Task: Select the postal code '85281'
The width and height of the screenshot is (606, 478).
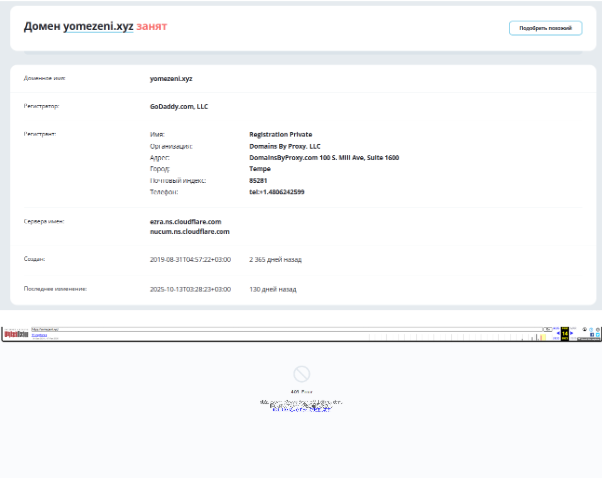Action: 258,180
